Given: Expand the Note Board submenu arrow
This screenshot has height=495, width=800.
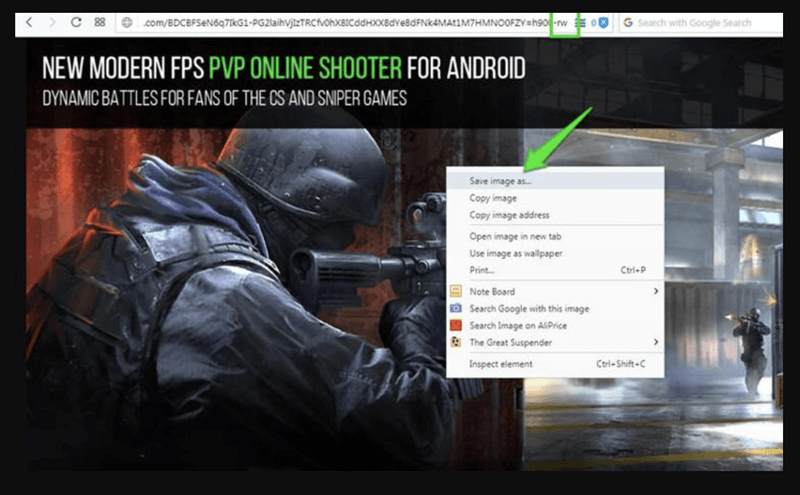Looking at the screenshot, I should pos(656,291).
